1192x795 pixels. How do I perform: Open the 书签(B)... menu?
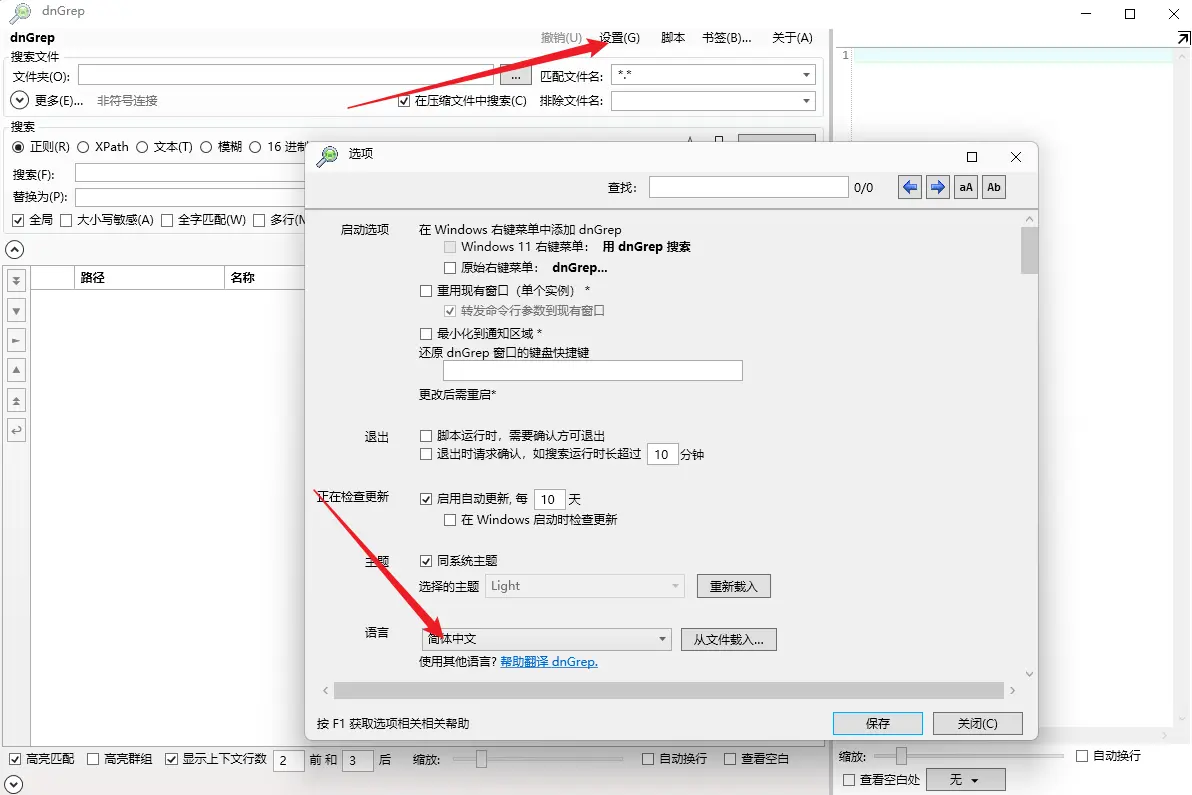[x=726, y=37]
